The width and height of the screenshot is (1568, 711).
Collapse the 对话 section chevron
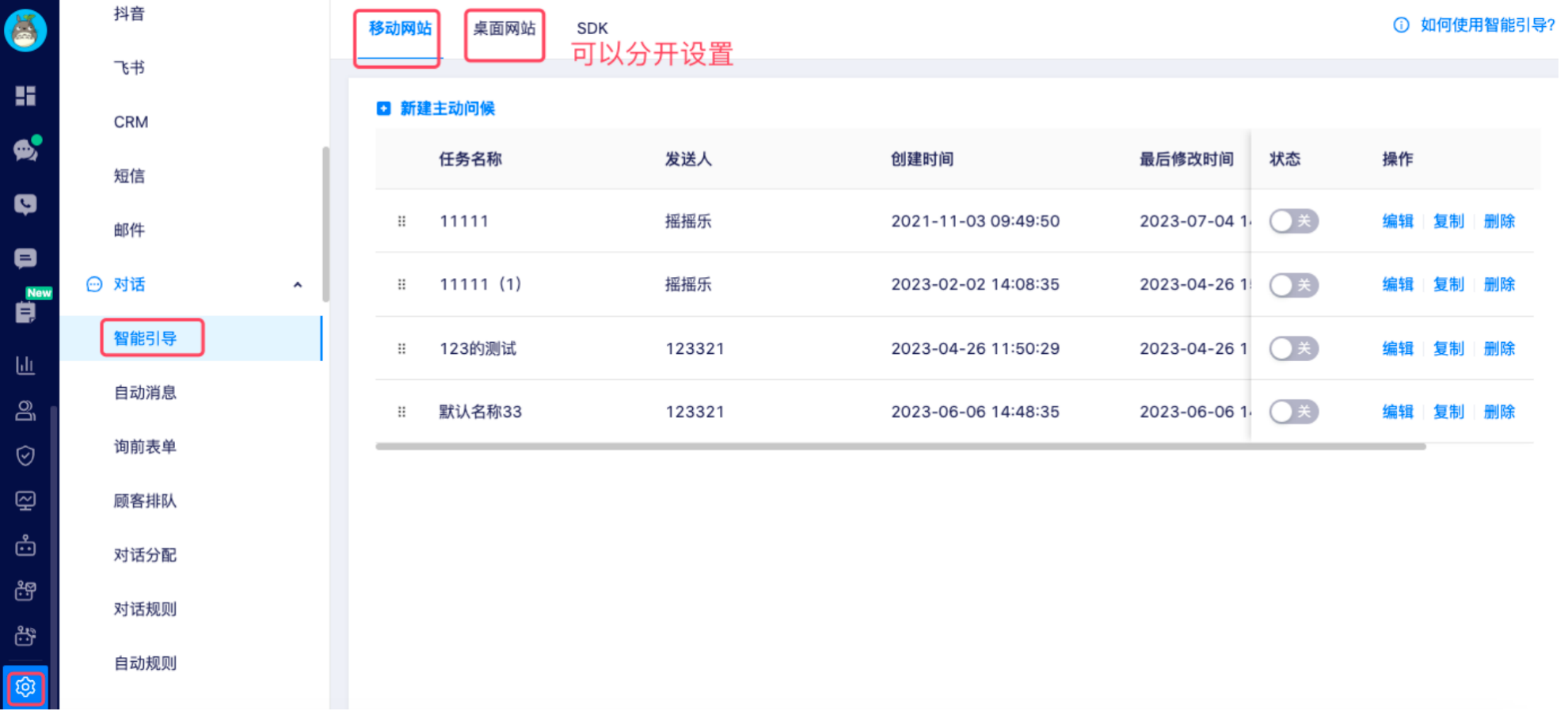(x=298, y=285)
